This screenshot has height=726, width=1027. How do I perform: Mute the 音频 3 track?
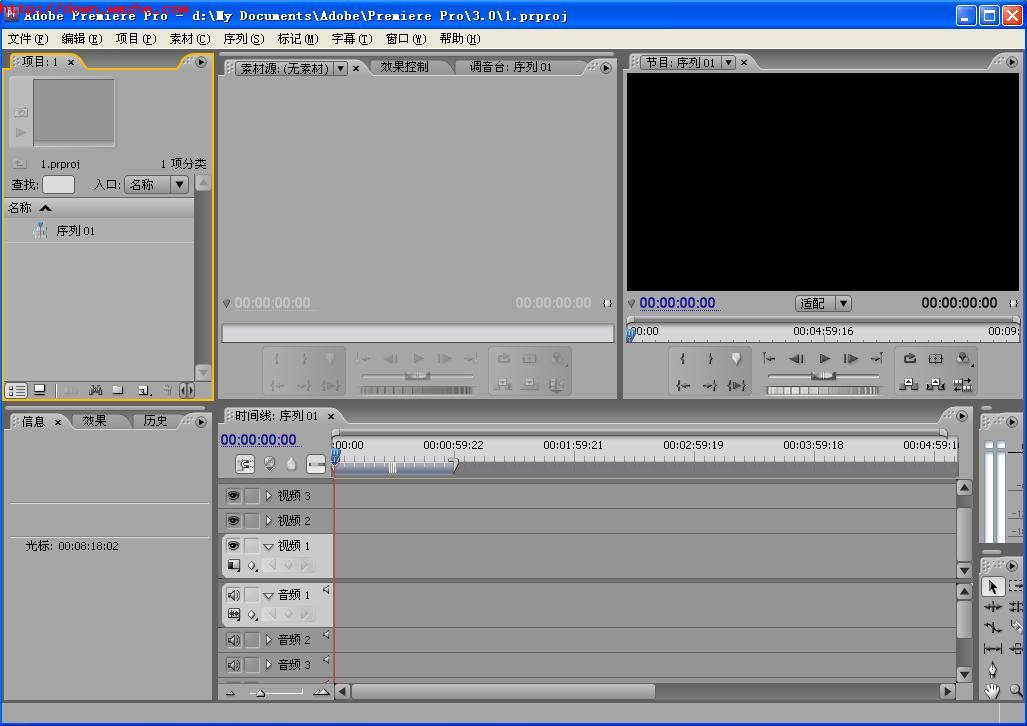[x=233, y=665]
